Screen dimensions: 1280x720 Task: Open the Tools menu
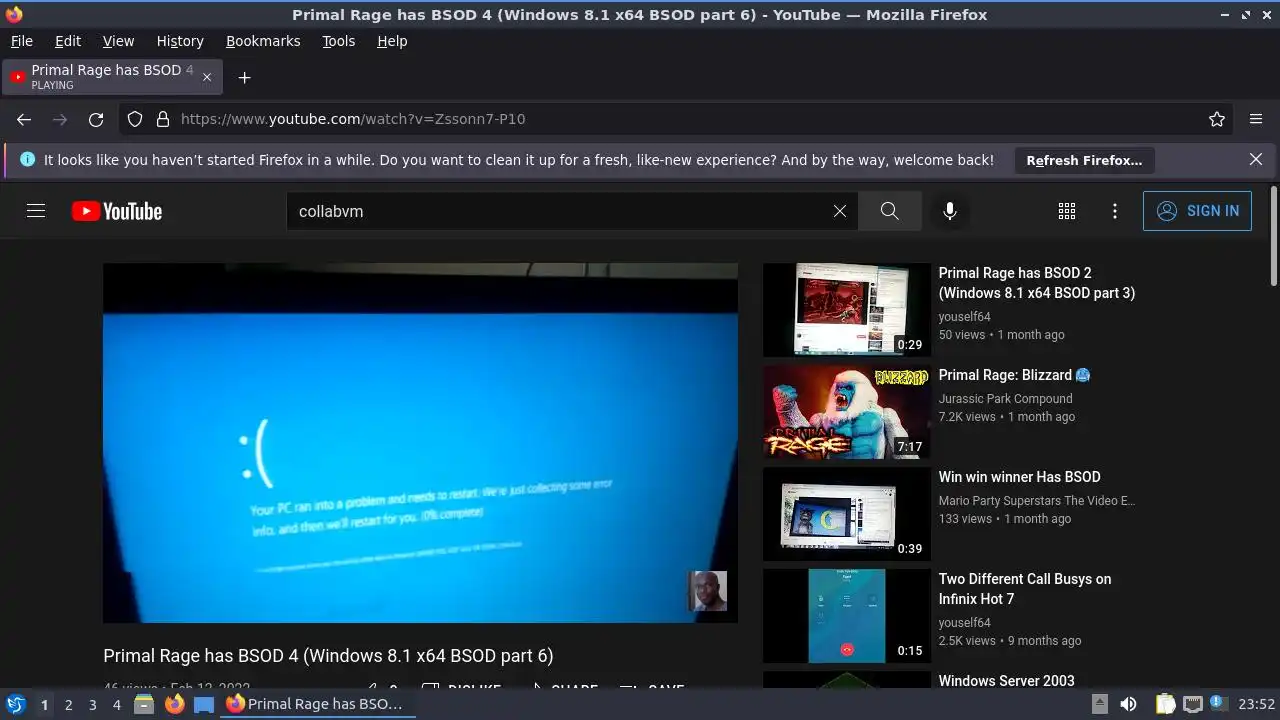tap(339, 41)
